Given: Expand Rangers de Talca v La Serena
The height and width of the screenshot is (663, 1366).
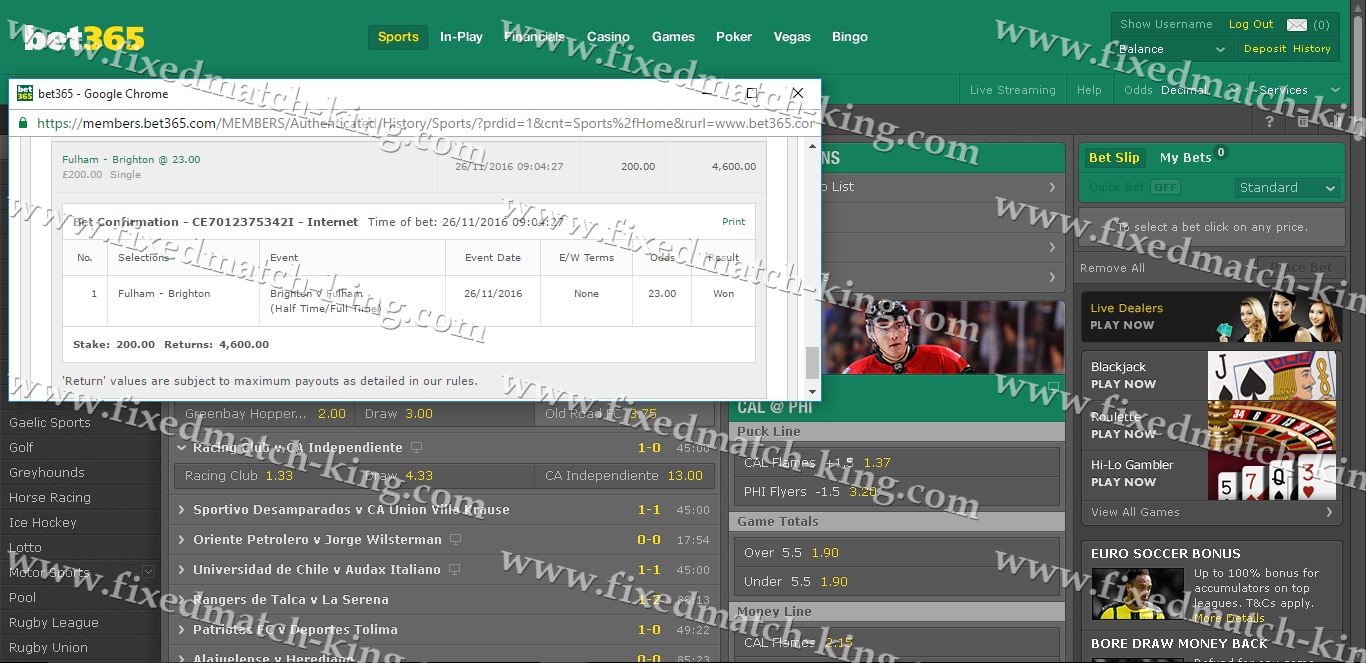Looking at the screenshot, I should (182, 600).
